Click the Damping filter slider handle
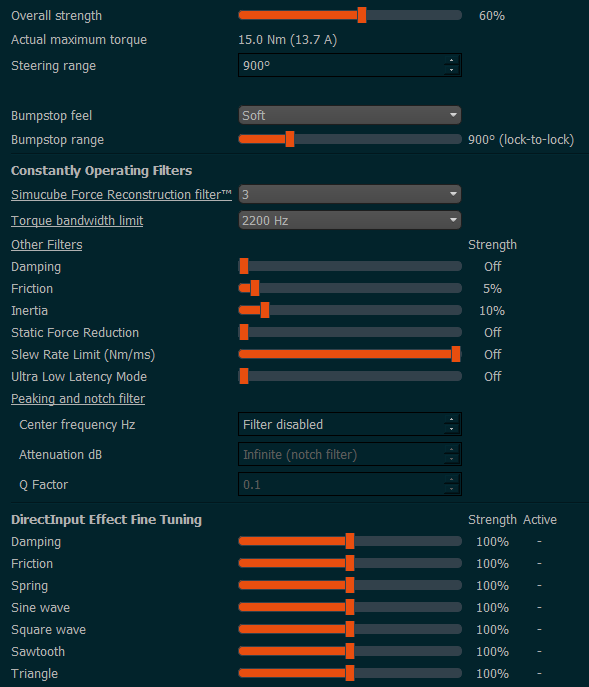The image size is (589, 687). 244,266
